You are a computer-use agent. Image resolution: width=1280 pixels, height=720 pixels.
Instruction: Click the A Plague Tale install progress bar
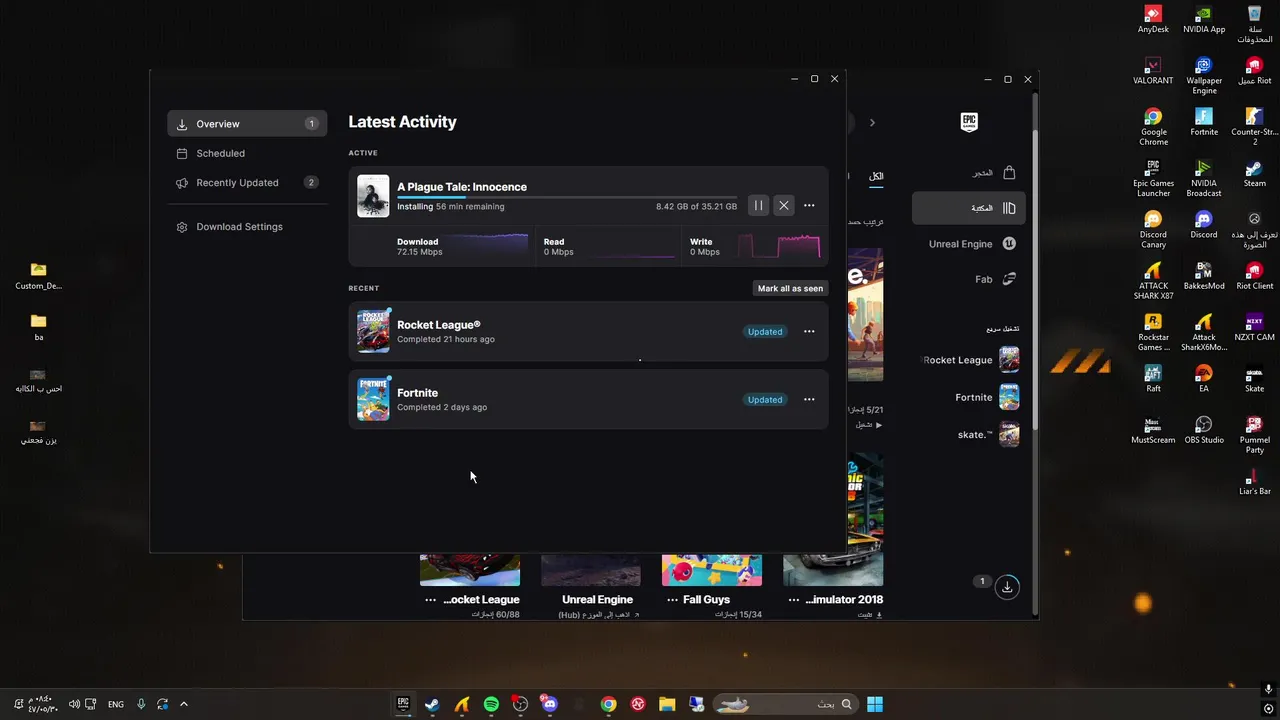[x=567, y=198]
